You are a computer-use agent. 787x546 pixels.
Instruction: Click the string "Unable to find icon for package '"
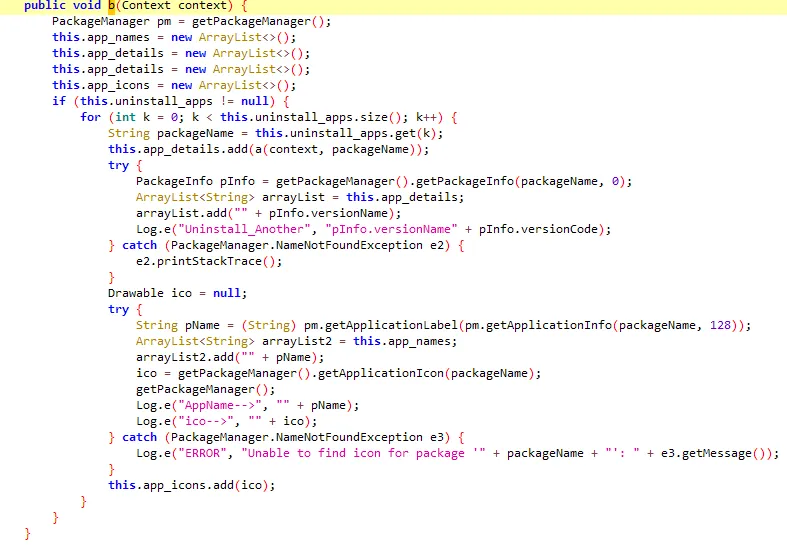pos(363,454)
